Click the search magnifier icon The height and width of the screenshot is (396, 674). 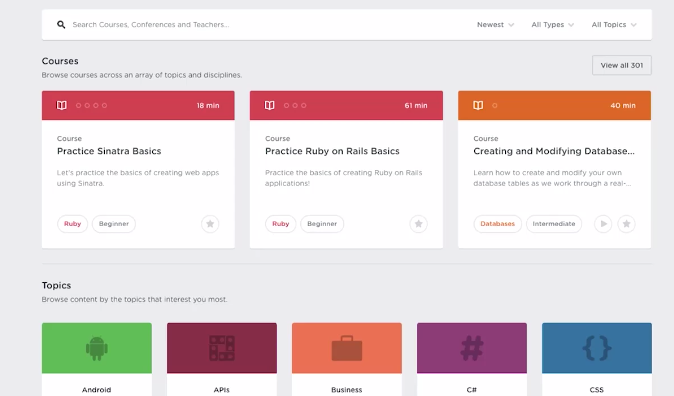coord(61,25)
